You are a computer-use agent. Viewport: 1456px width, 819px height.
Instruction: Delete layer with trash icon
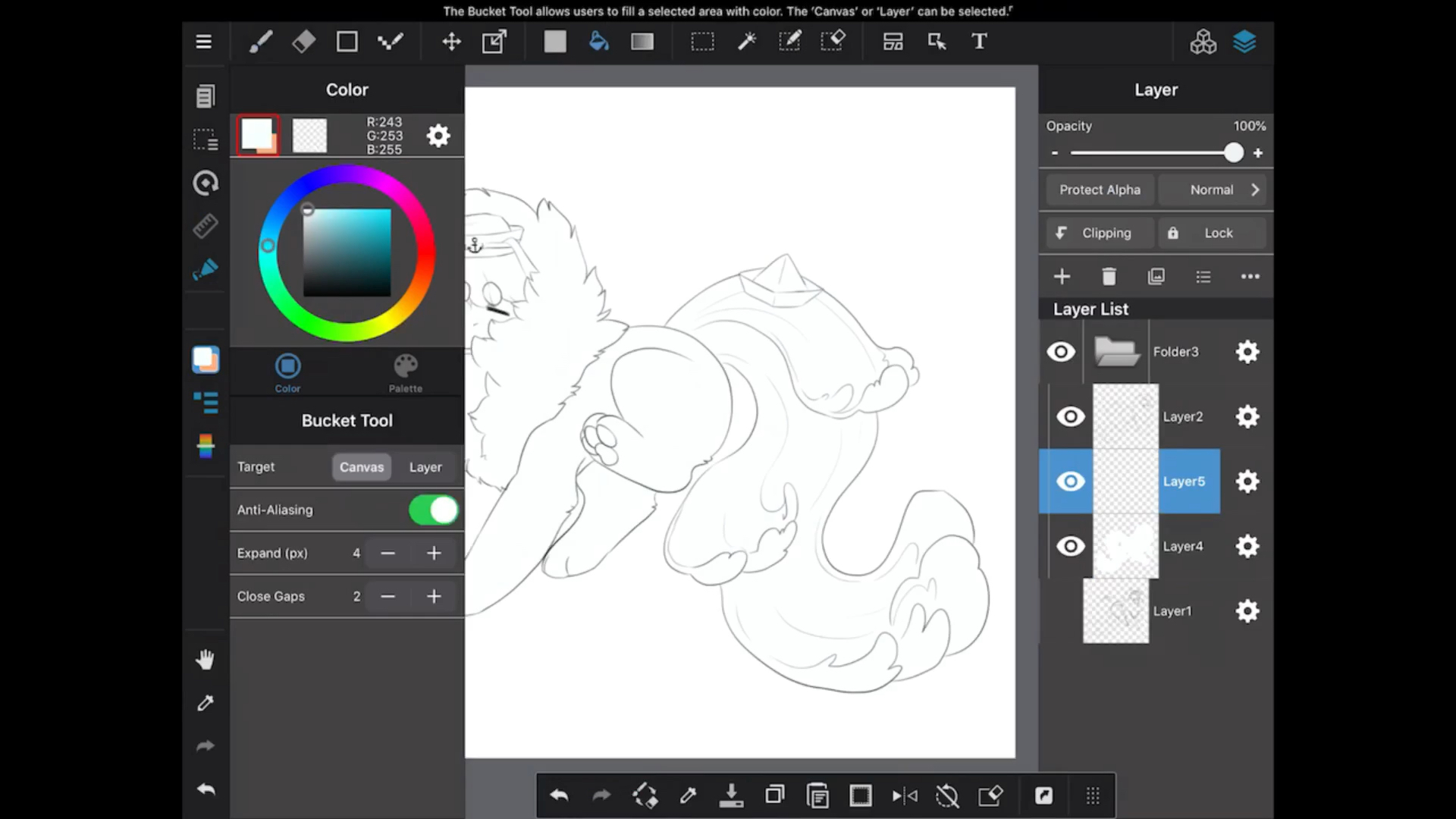pyautogui.click(x=1109, y=277)
